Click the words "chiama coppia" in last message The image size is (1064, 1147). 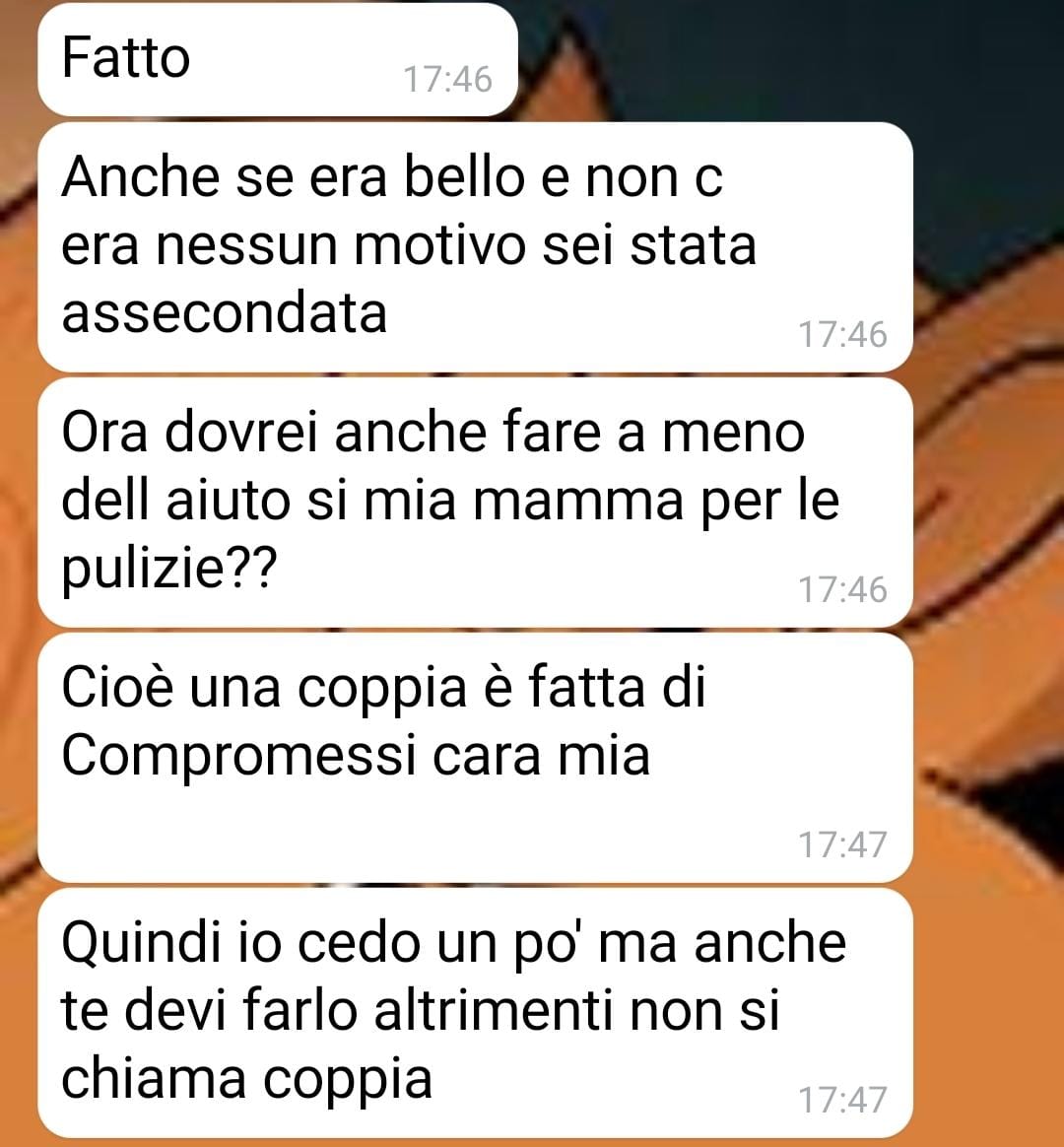coord(246,1080)
